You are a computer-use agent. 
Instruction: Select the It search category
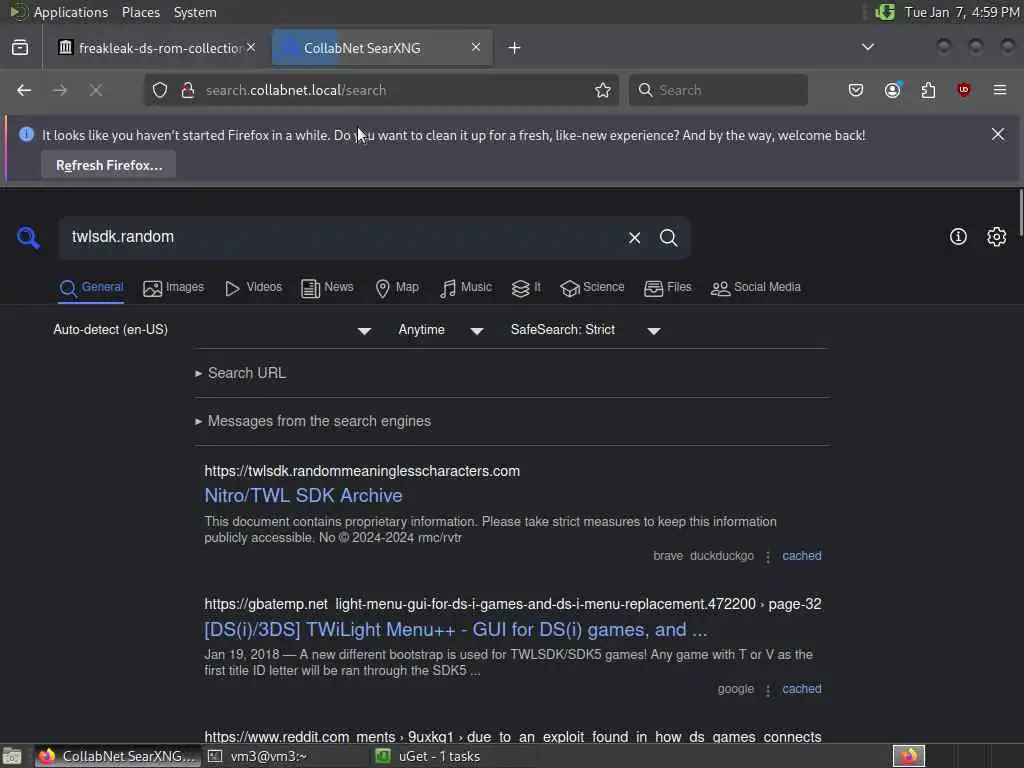[526, 287]
